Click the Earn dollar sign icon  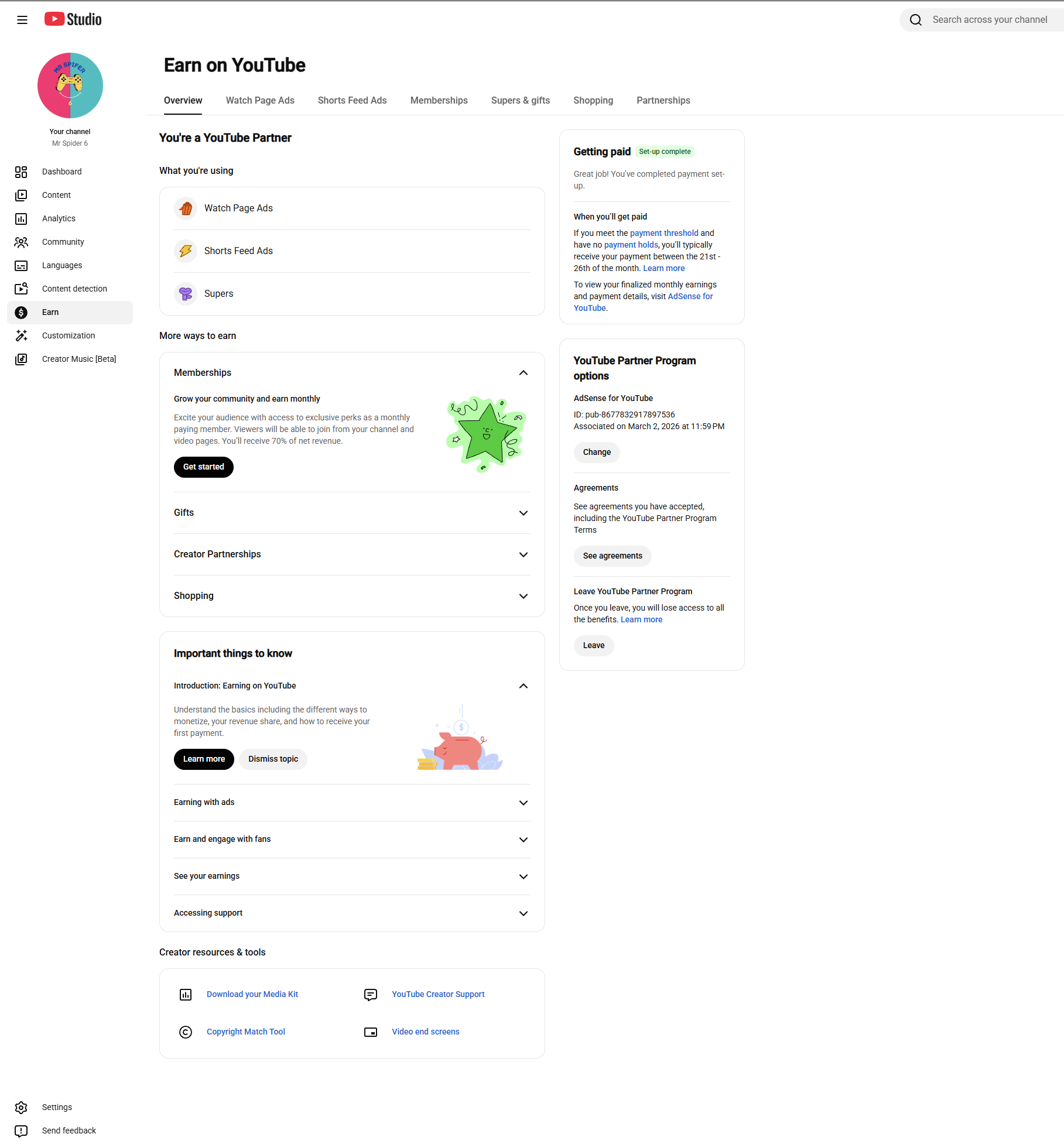point(21,312)
